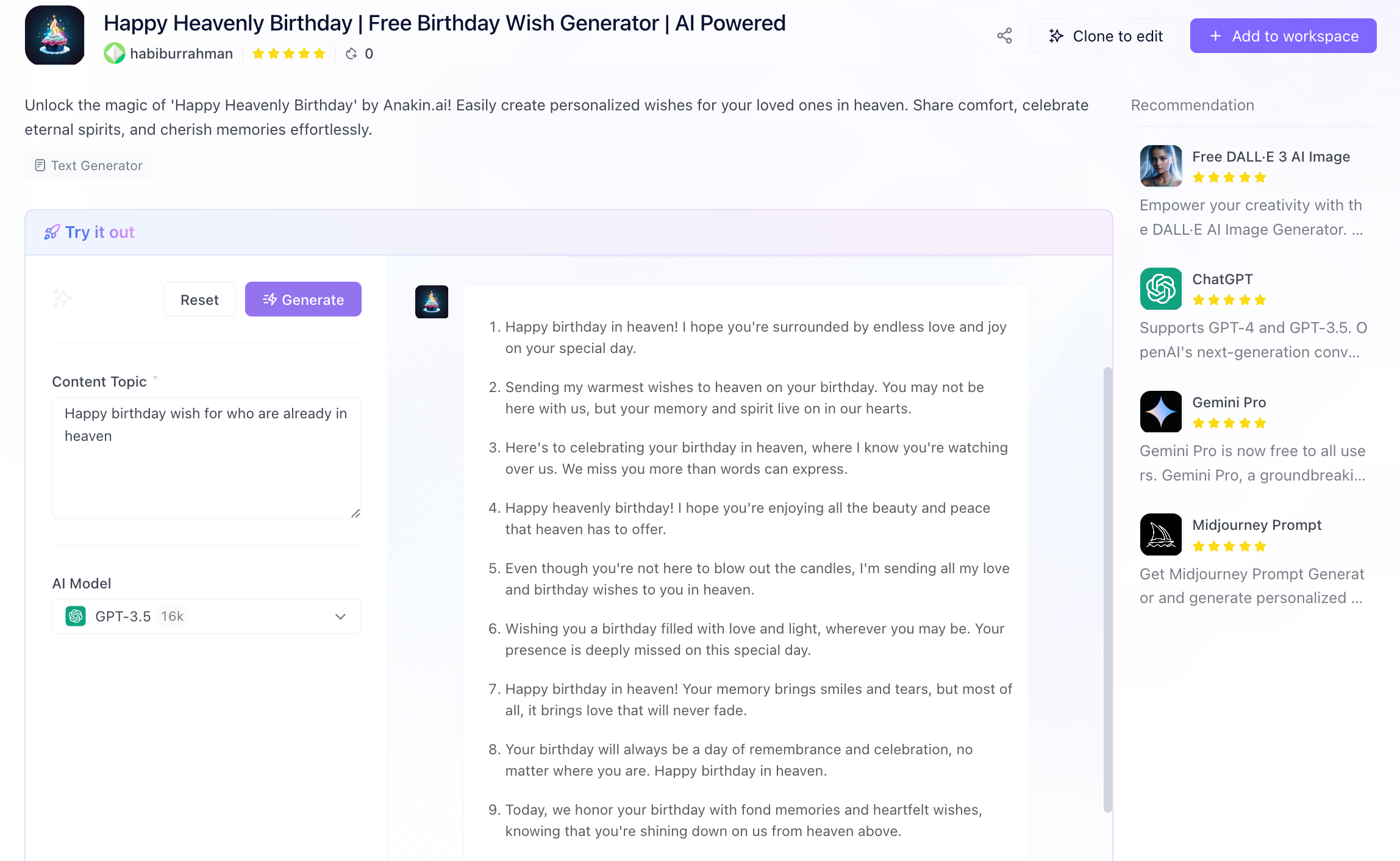Click the share icon near Clone to edit
This screenshot has height=861, width=1400.
1004,36
